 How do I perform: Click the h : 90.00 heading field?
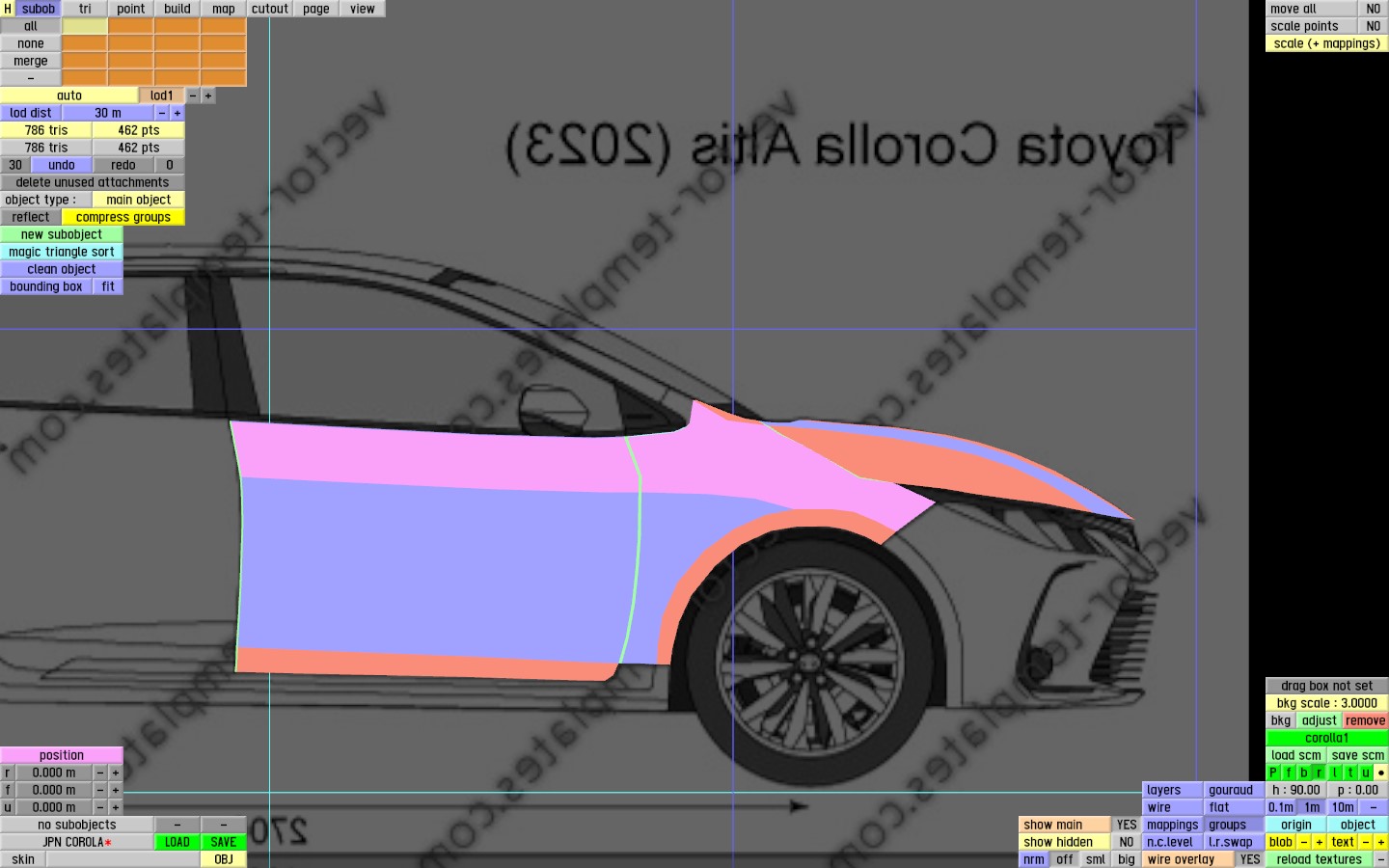1296,790
